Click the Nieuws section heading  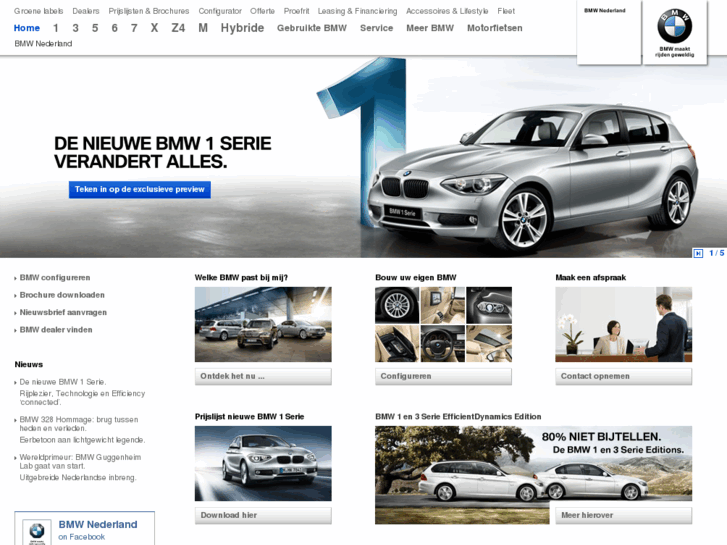pos(29,365)
